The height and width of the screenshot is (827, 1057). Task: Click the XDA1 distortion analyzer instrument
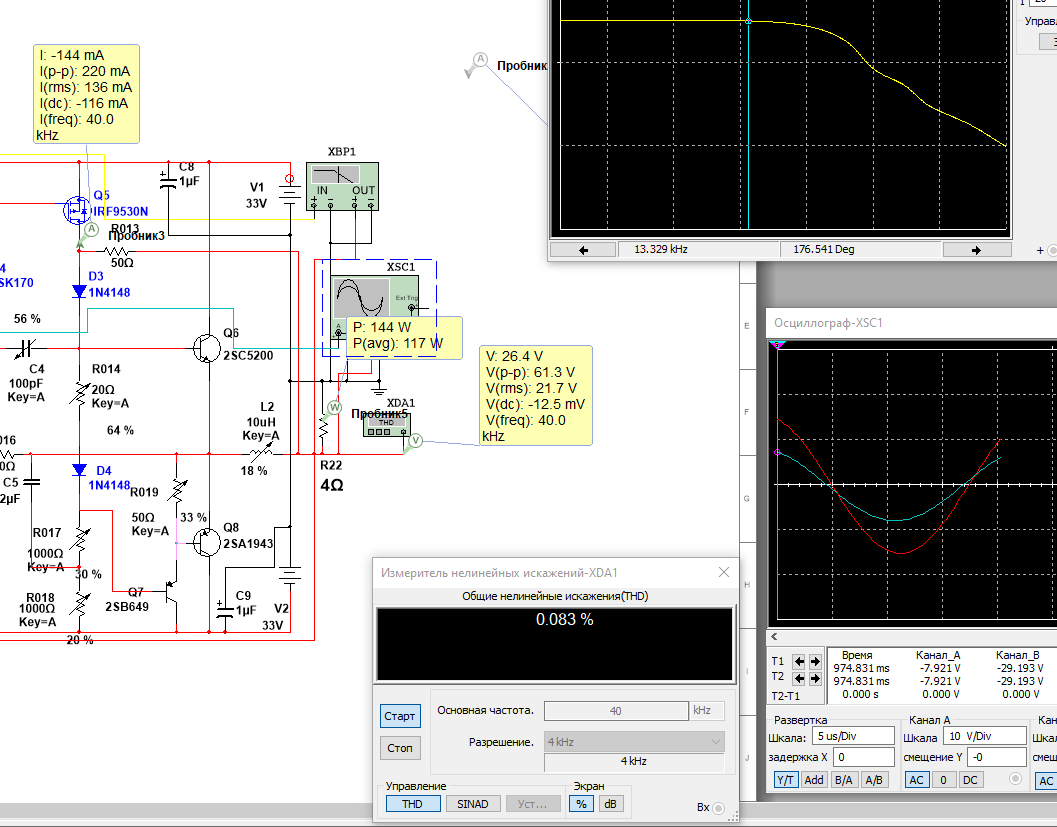tap(386, 424)
